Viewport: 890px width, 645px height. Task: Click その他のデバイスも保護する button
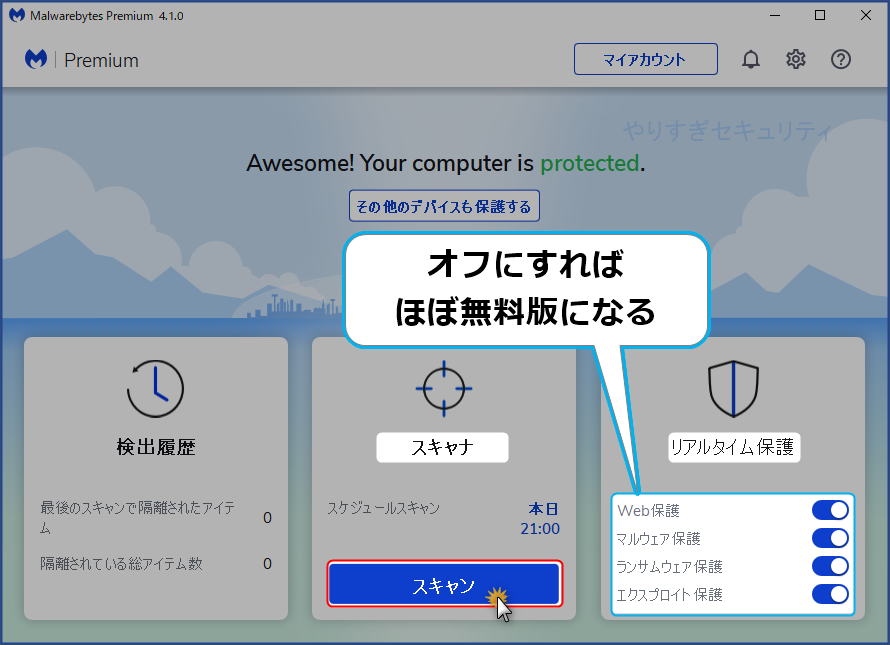tap(444, 206)
